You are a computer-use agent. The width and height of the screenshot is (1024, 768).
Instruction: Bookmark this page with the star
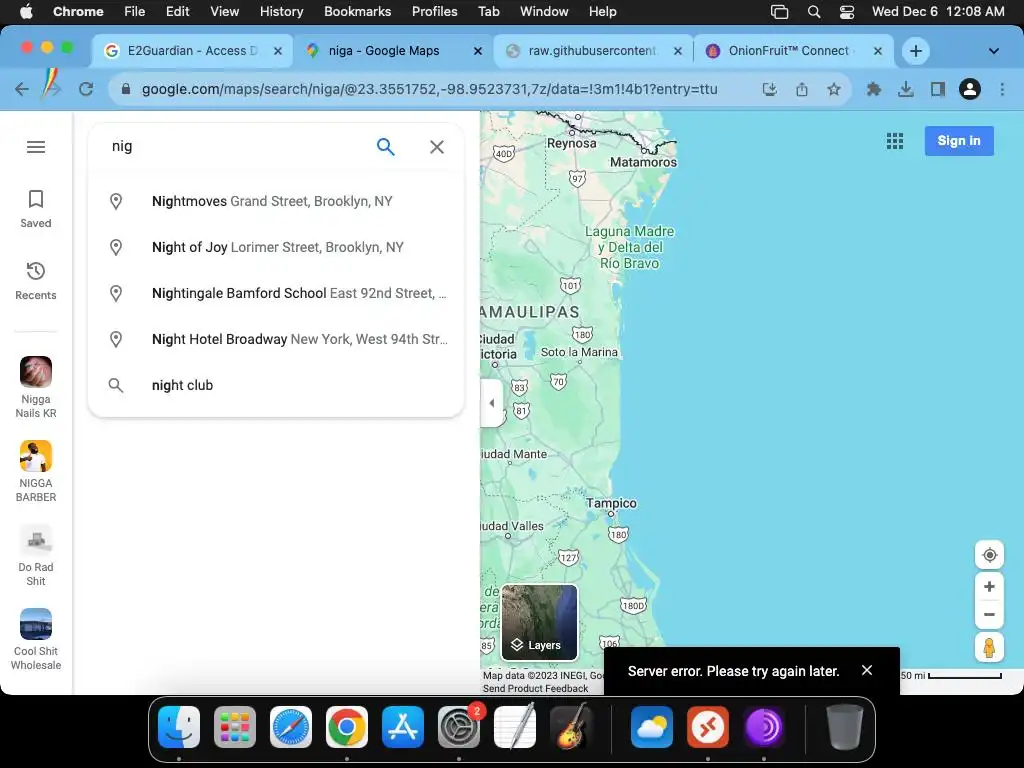click(x=834, y=89)
